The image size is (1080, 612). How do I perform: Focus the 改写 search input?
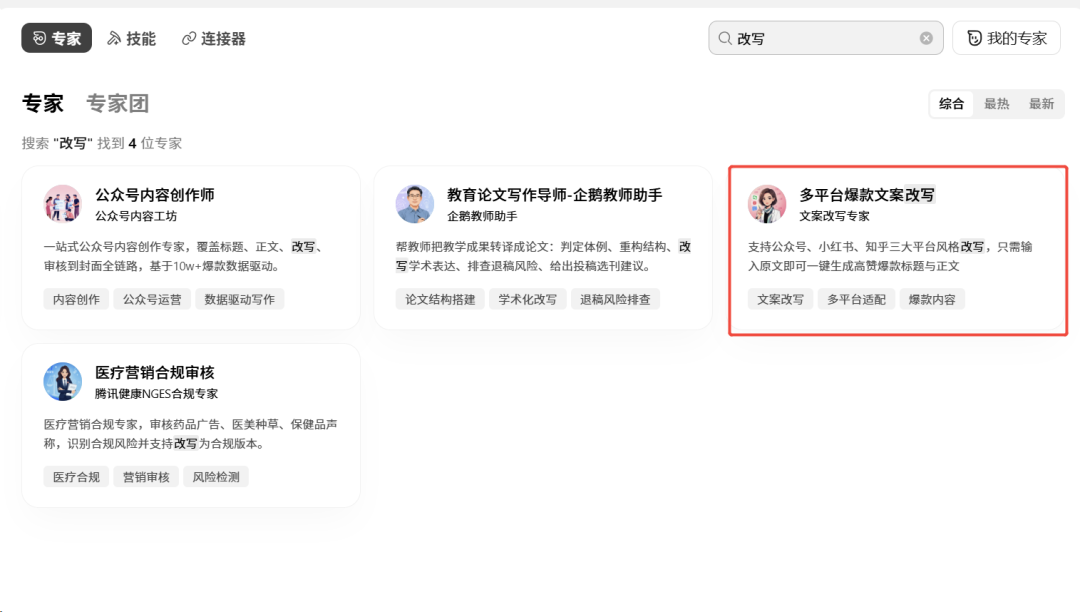tap(825, 39)
